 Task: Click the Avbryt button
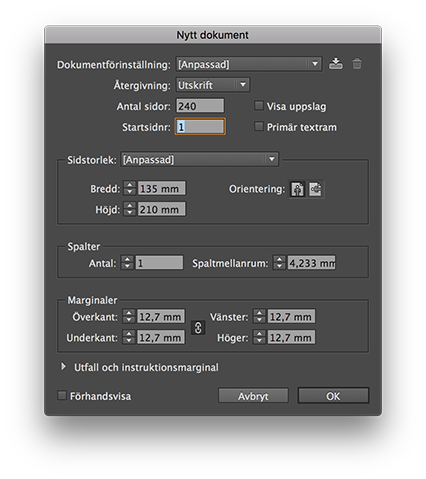253,396
